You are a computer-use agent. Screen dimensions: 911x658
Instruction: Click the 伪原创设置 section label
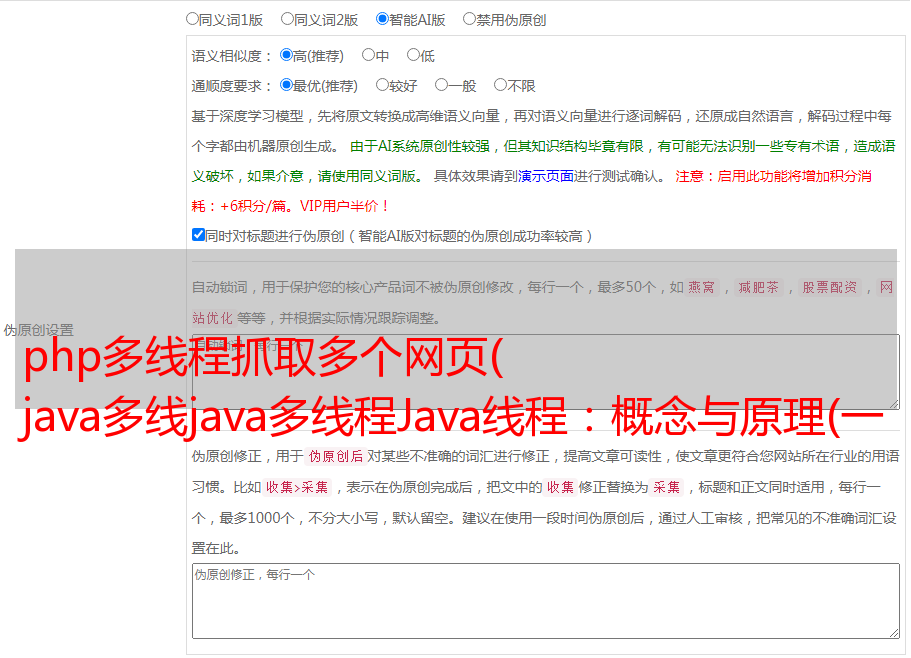(38, 330)
